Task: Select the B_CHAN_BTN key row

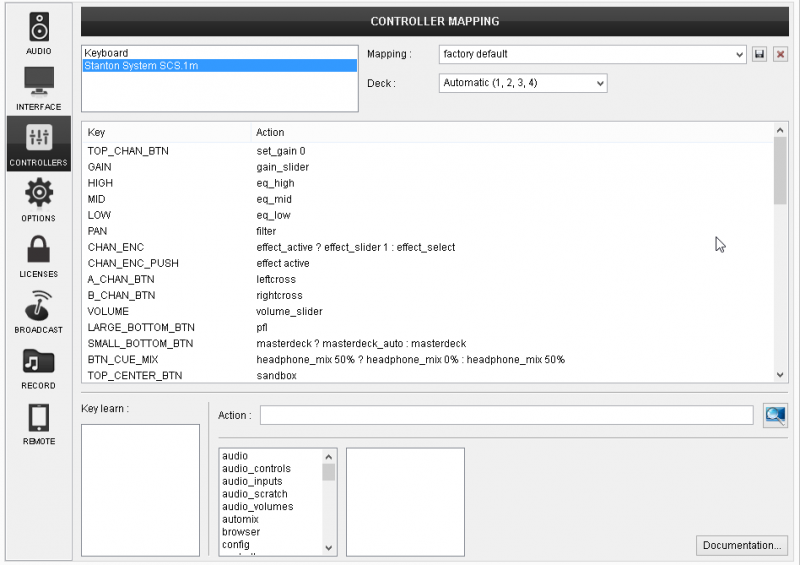Action: coord(428,296)
